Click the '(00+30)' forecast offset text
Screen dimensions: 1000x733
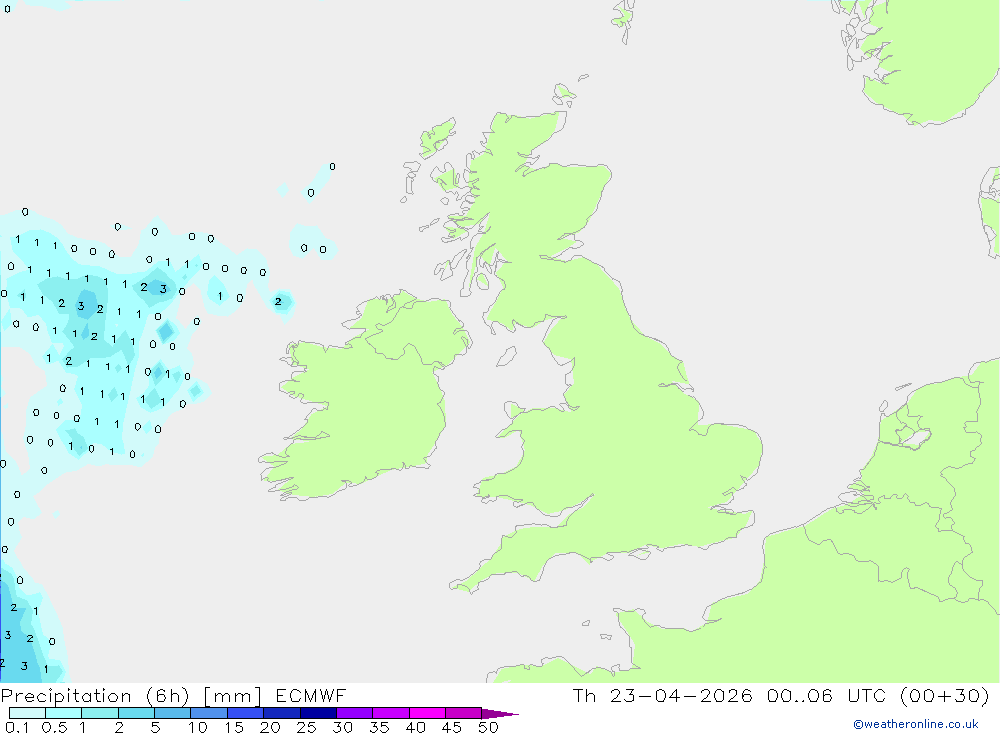coord(945,695)
